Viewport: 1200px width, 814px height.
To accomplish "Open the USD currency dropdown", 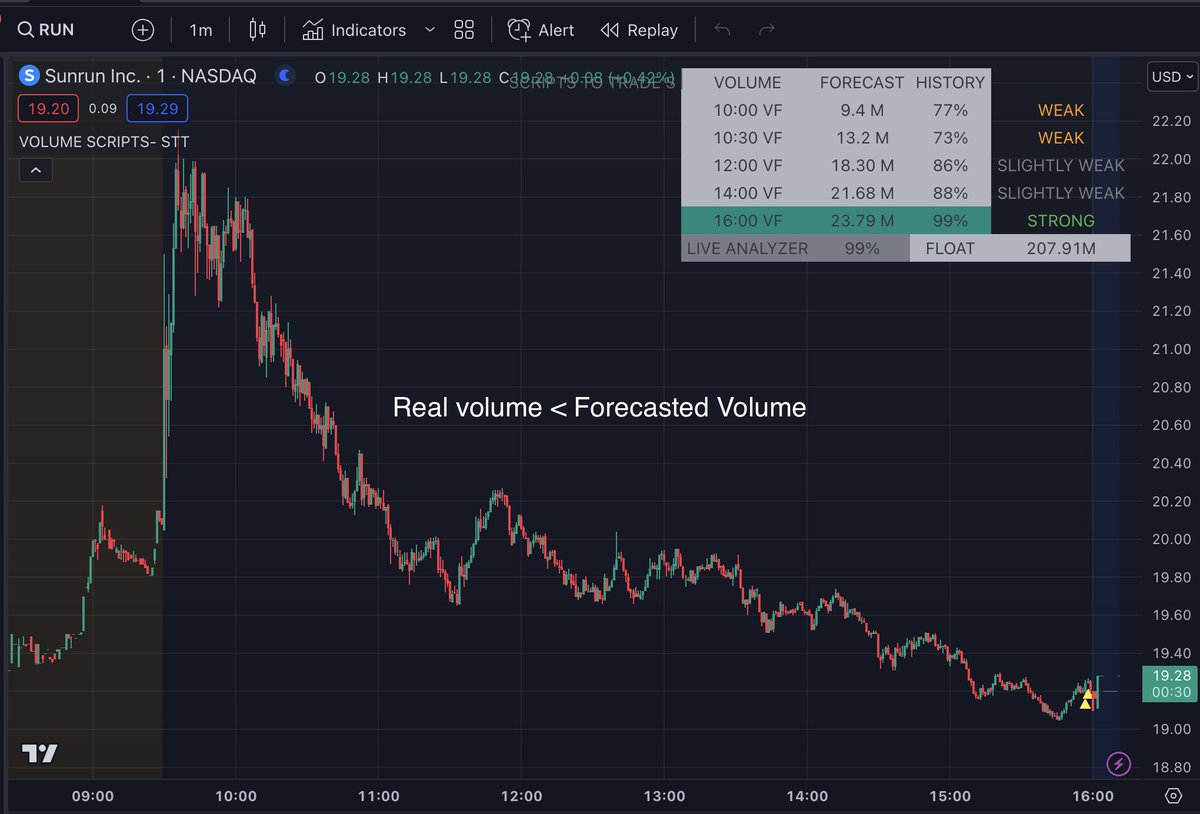I will pos(1172,76).
